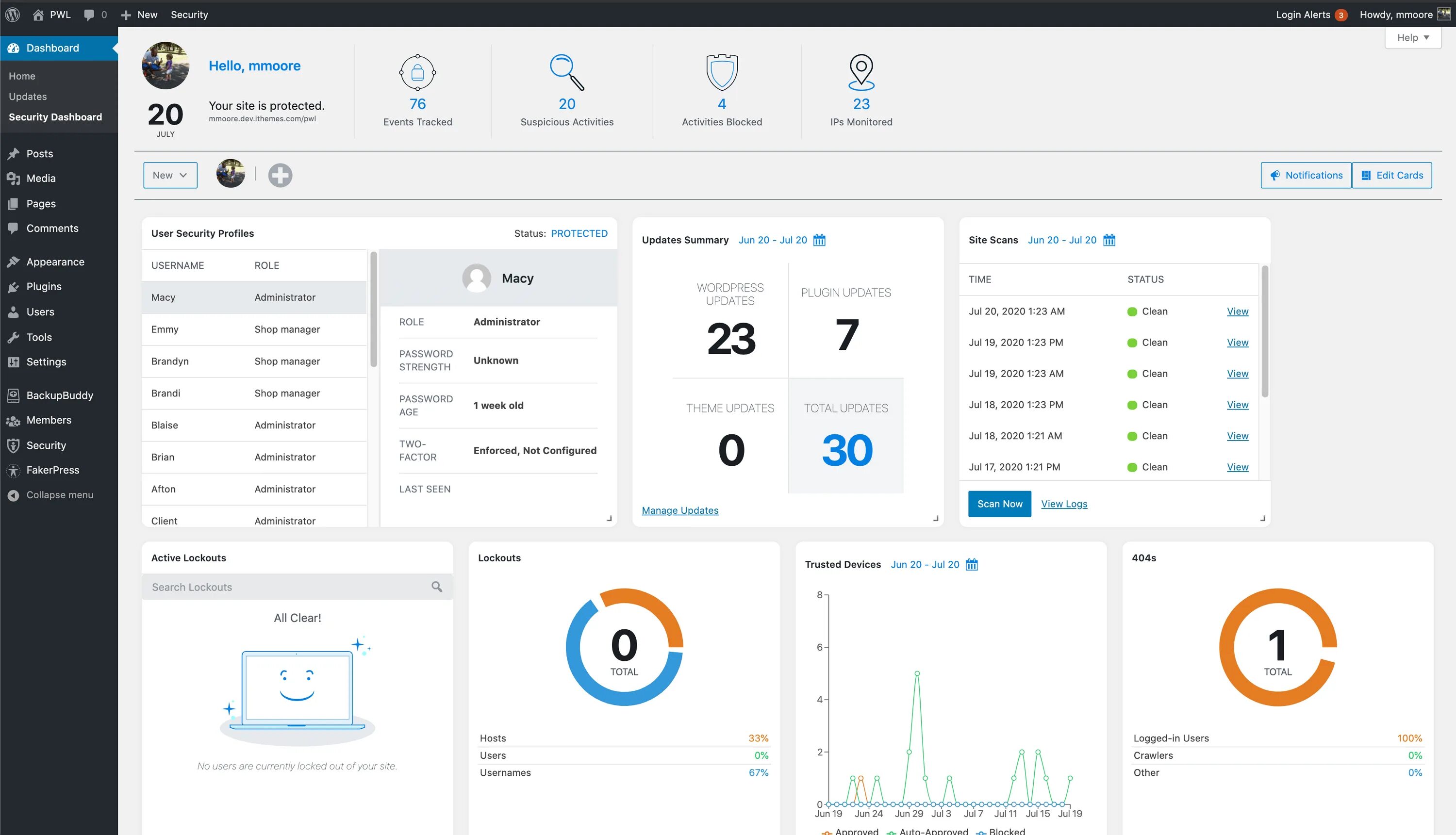Expand the New dropdown button
The image size is (1456, 835).
click(x=170, y=176)
